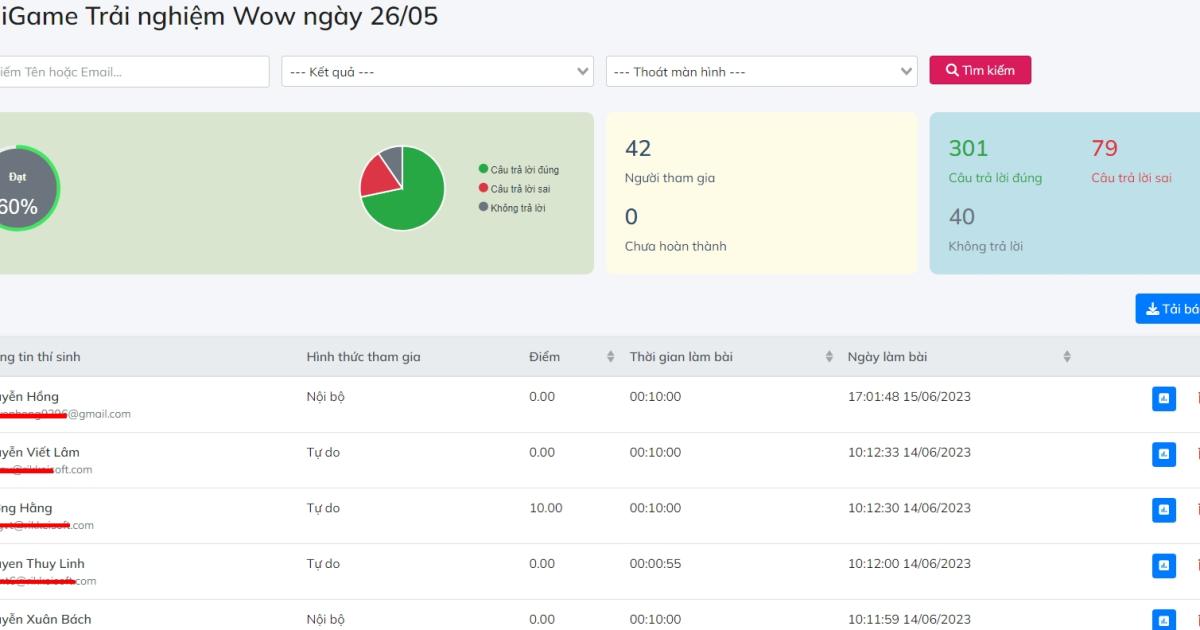
Task: Click the blue chart icon in Viết Lâm's row
Action: [x=1163, y=455]
